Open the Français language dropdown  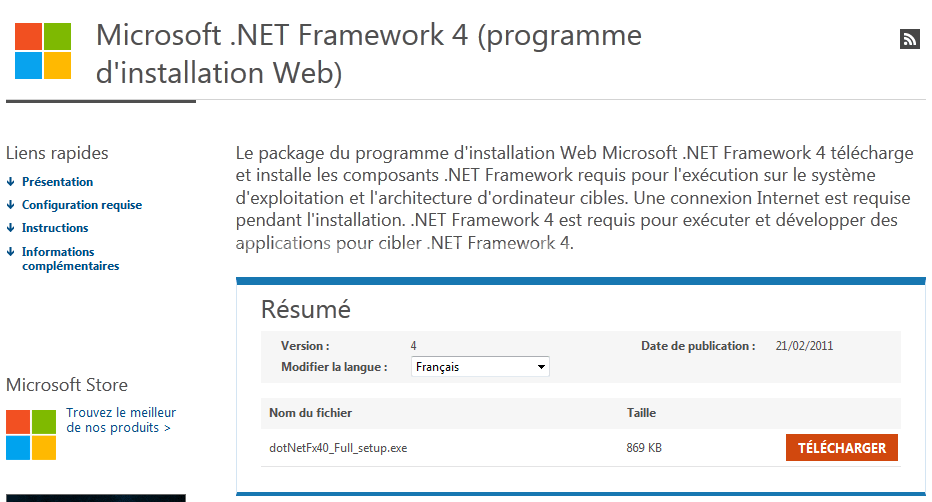click(480, 367)
